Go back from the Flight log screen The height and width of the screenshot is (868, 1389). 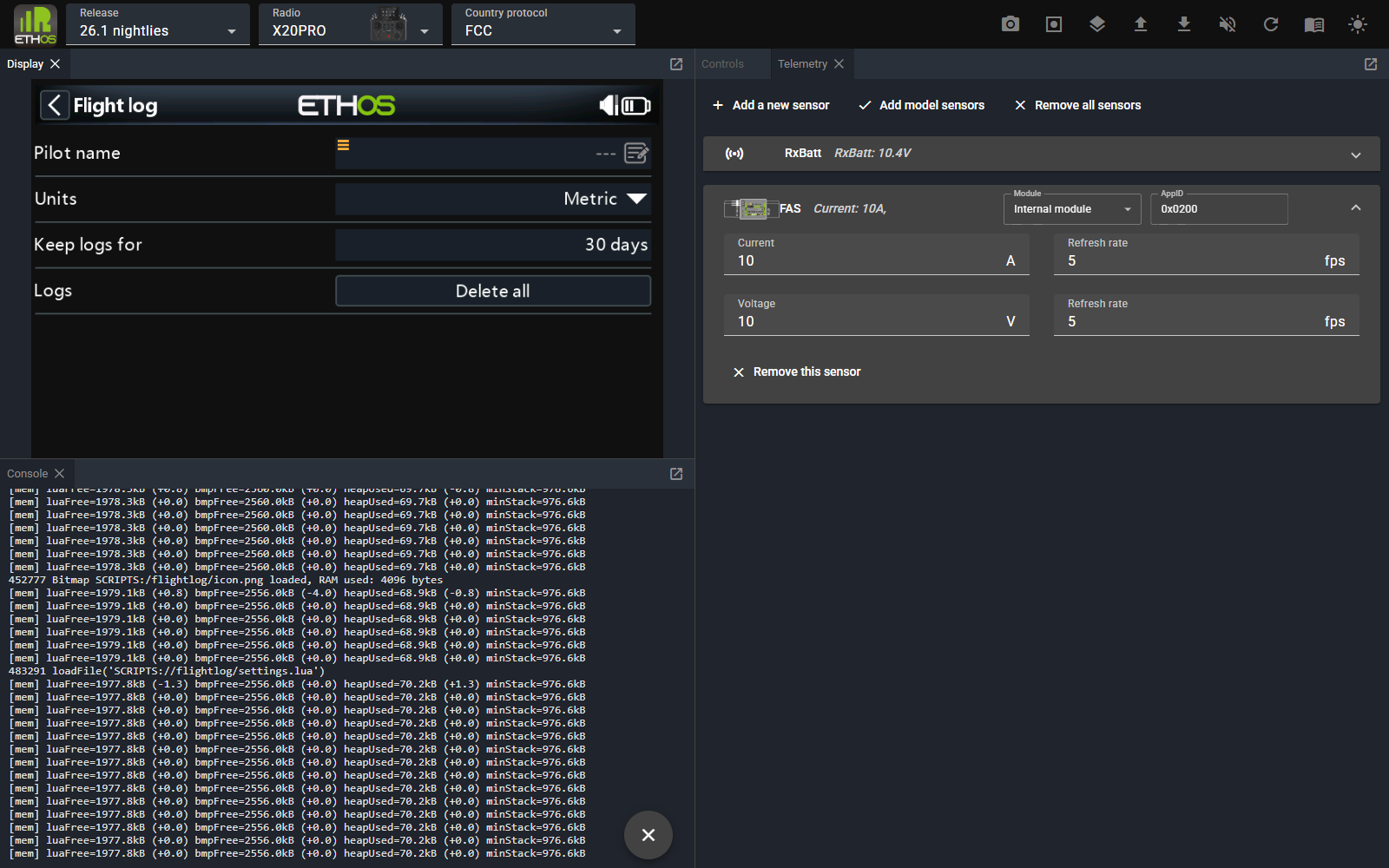[x=54, y=105]
